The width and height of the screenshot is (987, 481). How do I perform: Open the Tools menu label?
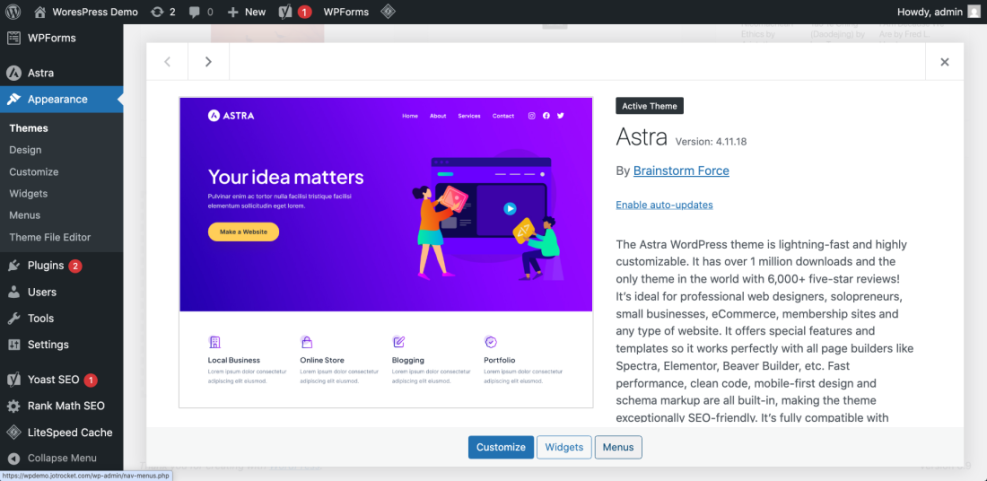coord(41,319)
